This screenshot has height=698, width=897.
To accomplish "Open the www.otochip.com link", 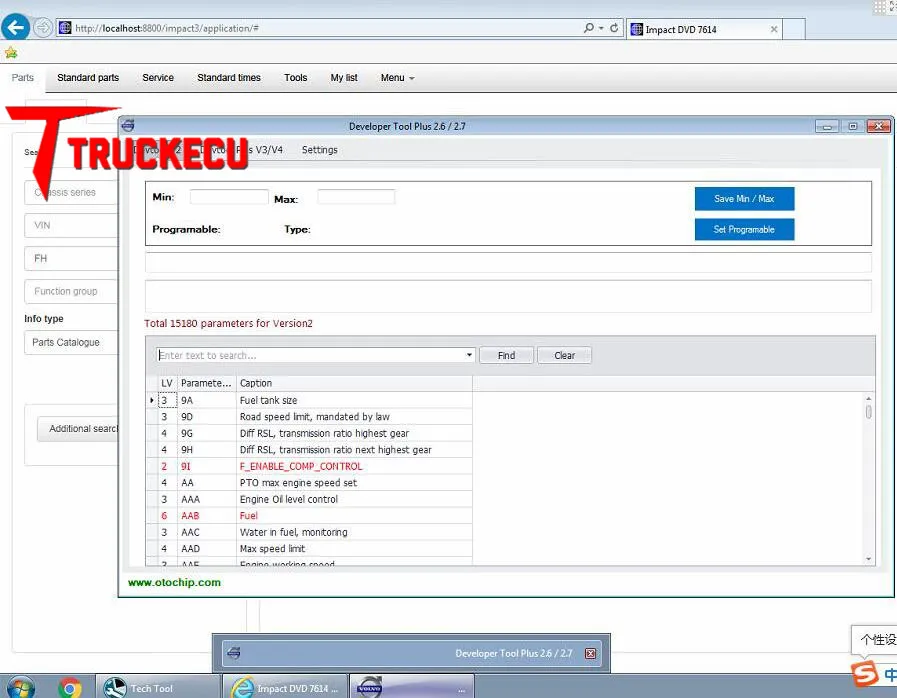I will [174, 582].
